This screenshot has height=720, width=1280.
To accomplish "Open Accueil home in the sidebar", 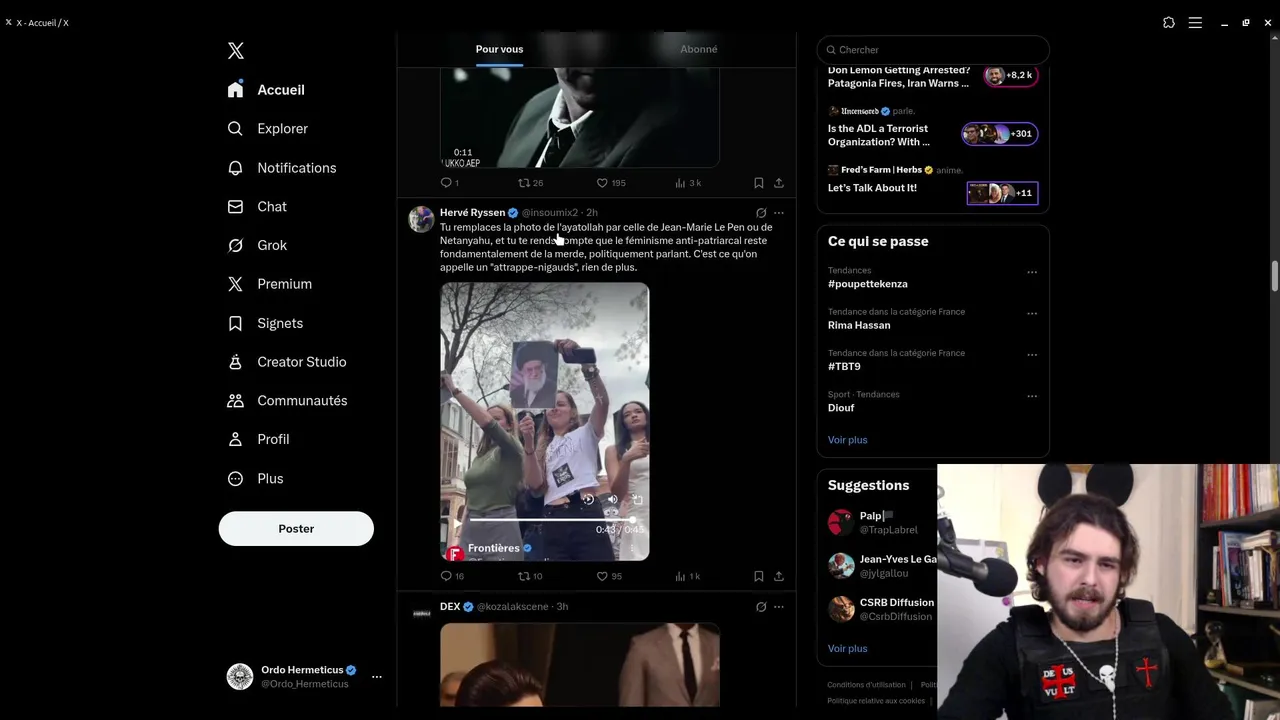I will [266, 90].
